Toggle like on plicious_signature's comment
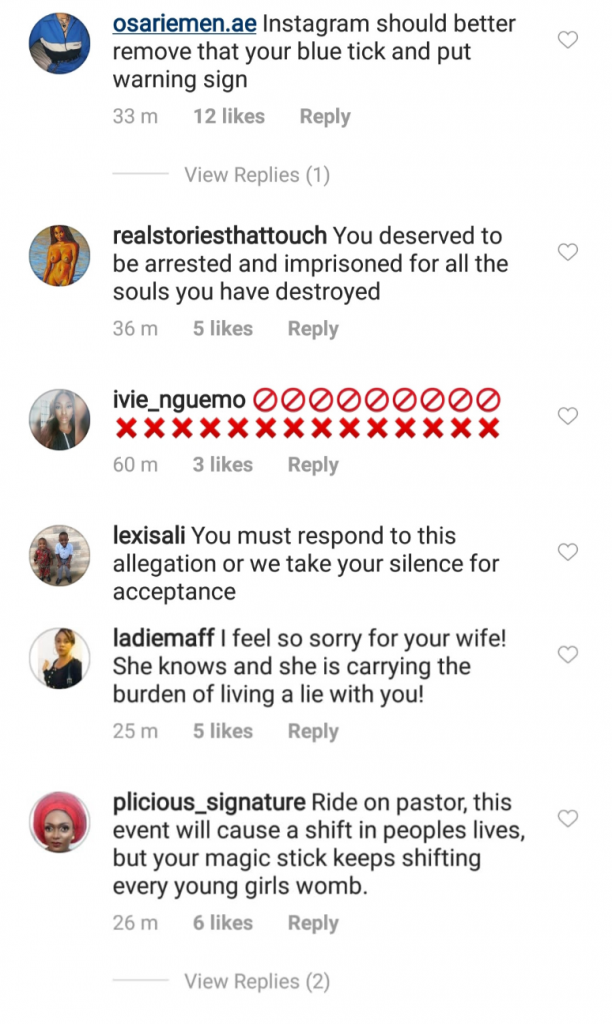 coord(567,819)
